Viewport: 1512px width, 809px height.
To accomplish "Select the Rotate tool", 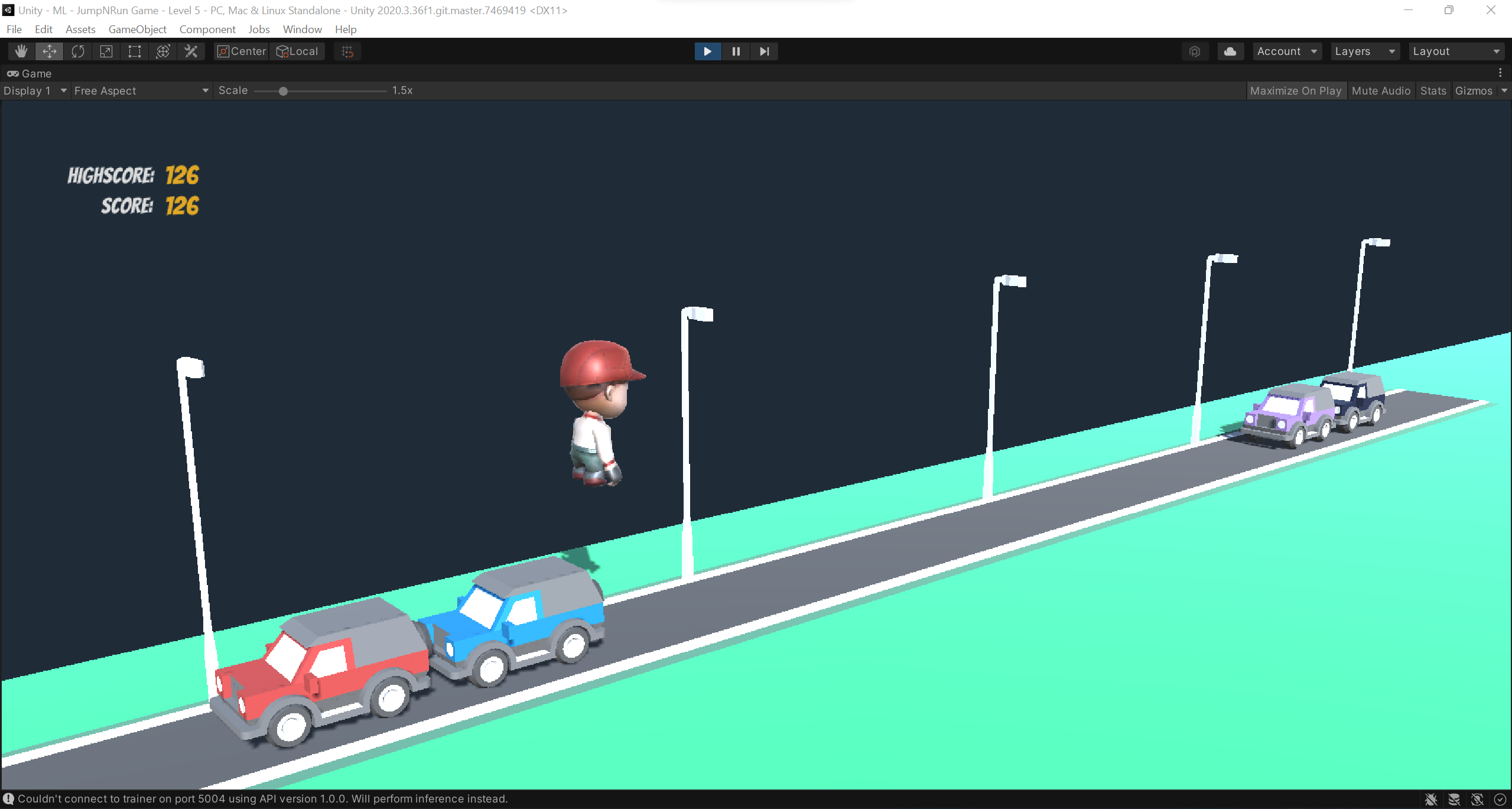I will 77,51.
